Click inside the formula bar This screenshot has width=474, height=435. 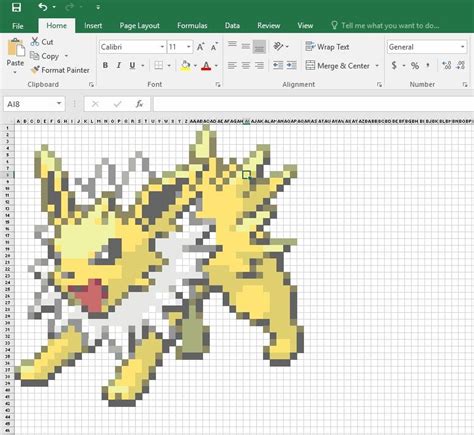(313, 104)
